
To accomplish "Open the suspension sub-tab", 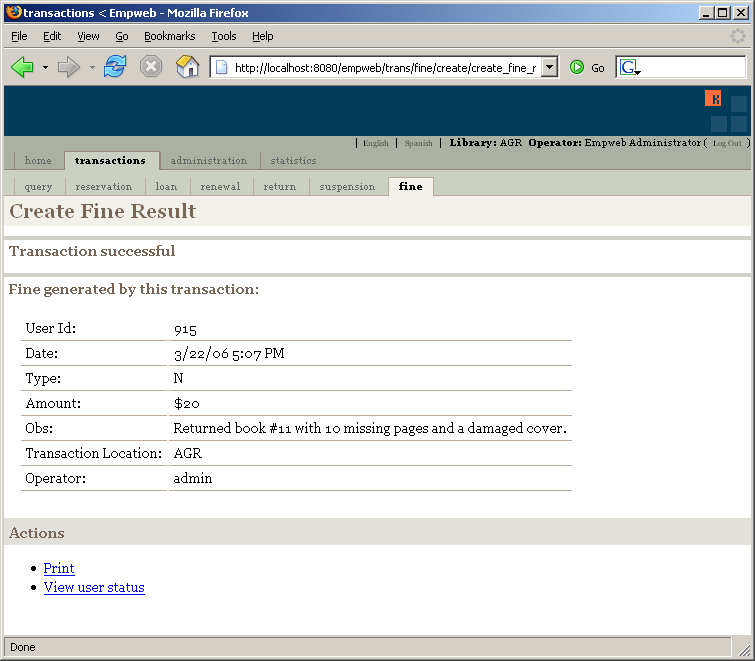I will pos(347,186).
